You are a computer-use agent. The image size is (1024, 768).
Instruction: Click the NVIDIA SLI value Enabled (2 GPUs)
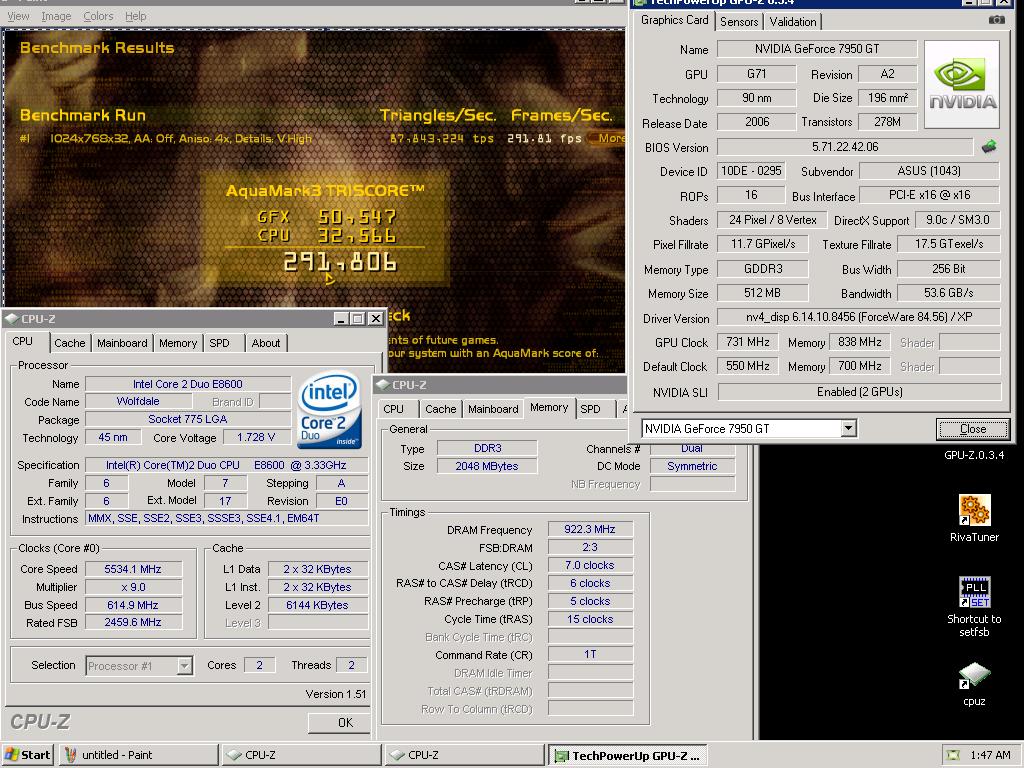(x=859, y=392)
